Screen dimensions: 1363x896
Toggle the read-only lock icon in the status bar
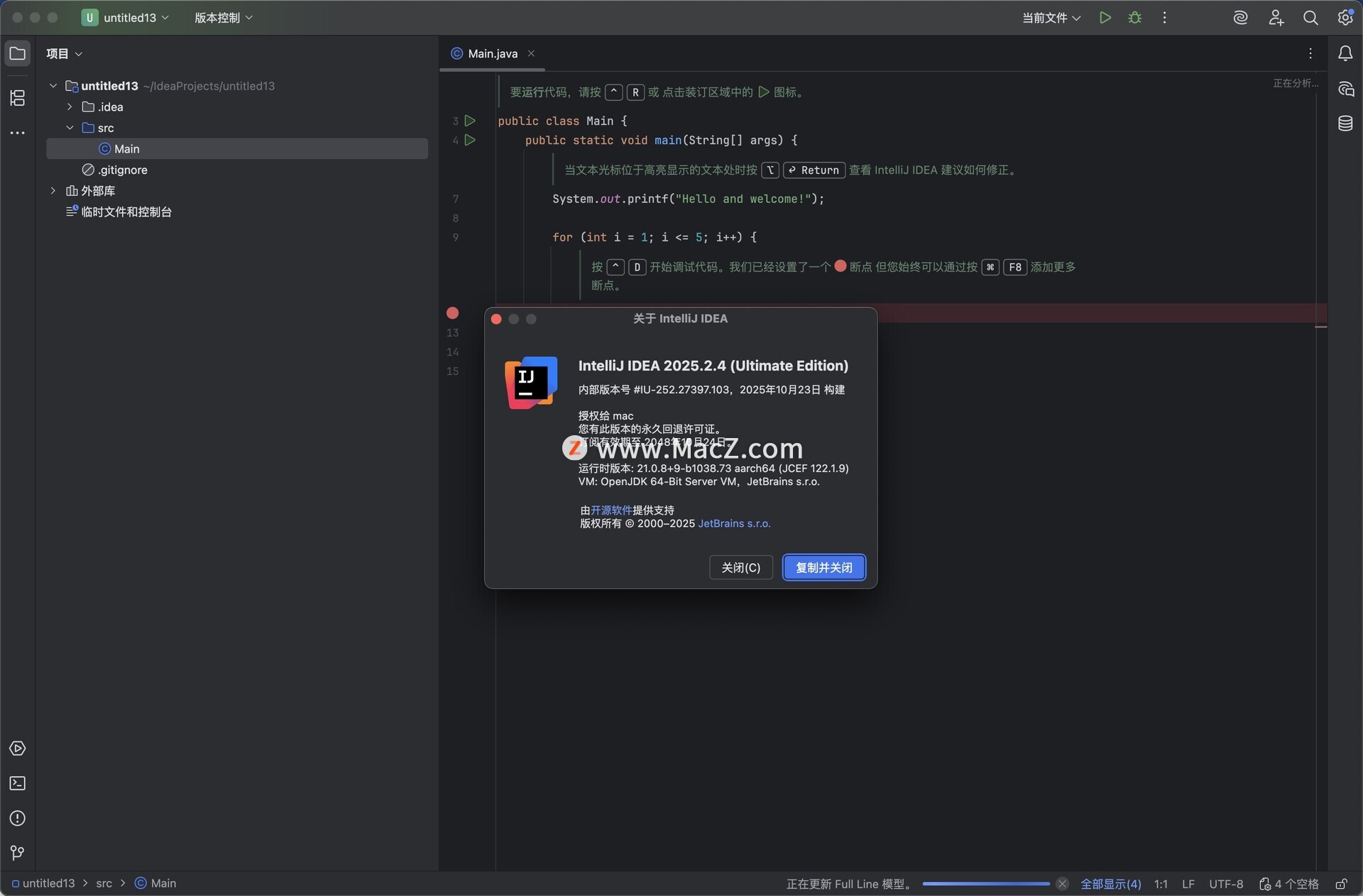click(x=1341, y=884)
